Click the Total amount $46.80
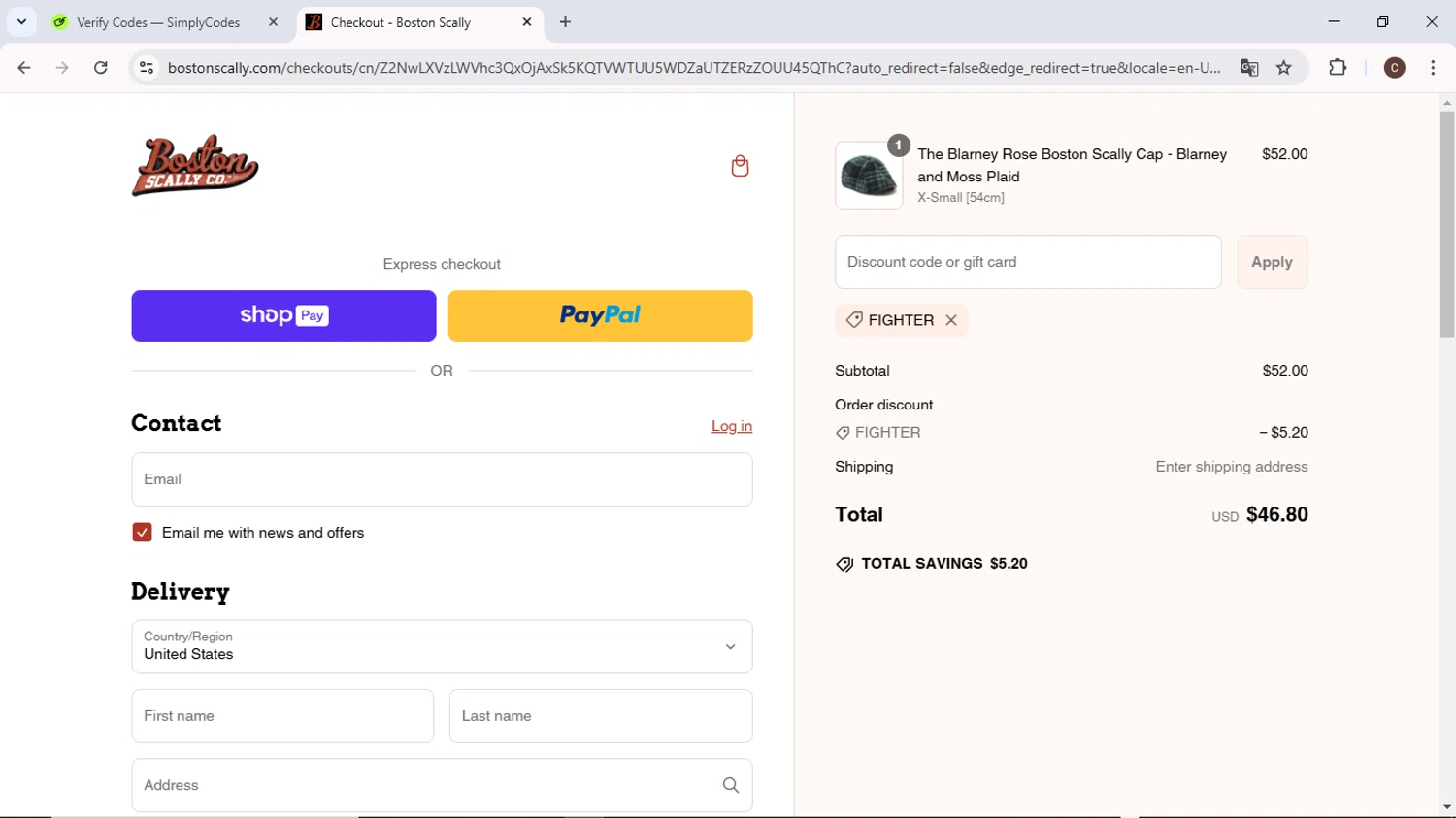Screen dimensions: 1456x818 point(1276,514)
